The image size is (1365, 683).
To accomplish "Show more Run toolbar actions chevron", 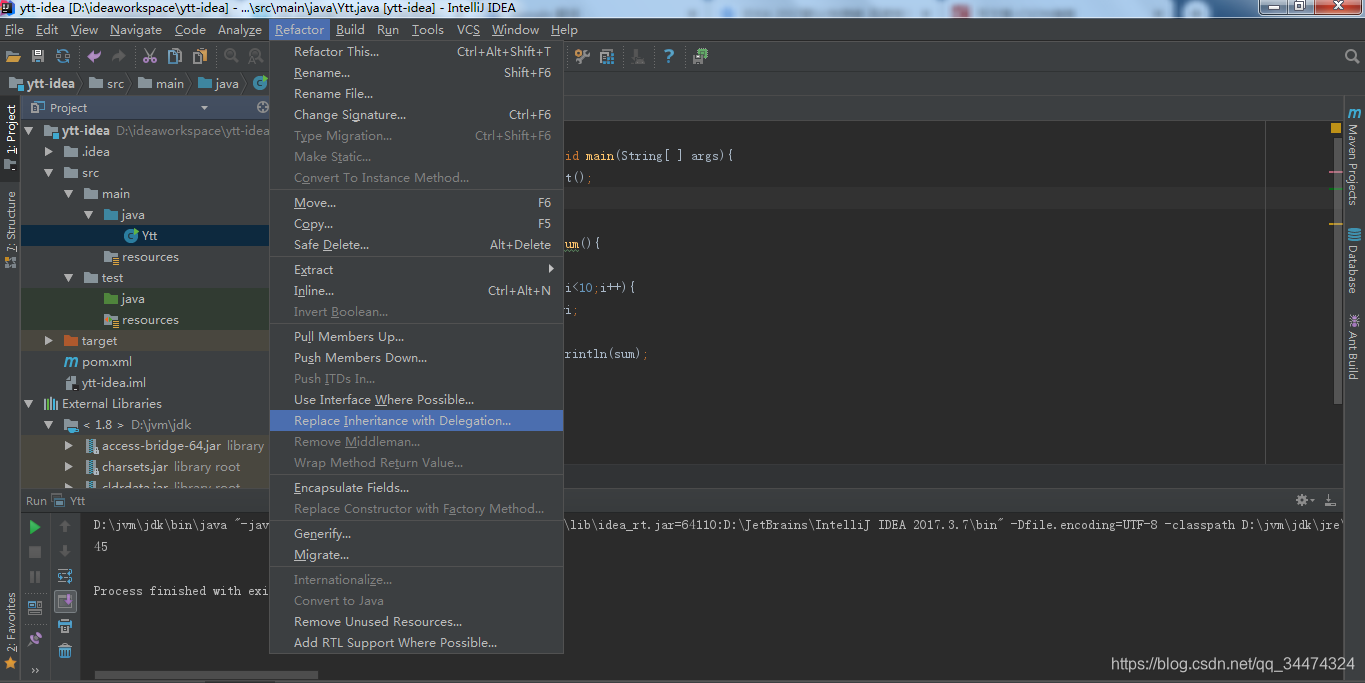I will click(35, 670).
